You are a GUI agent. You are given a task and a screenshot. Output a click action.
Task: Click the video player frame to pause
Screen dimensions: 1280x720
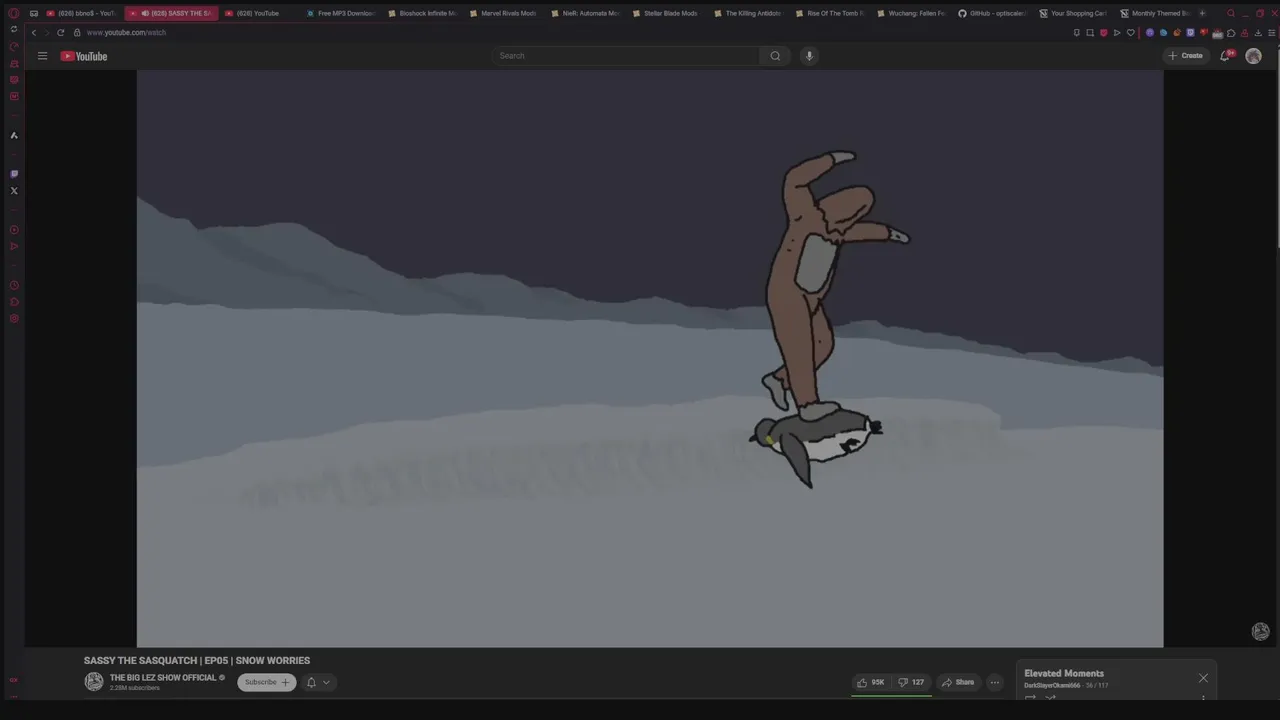[x=650, y=358]
